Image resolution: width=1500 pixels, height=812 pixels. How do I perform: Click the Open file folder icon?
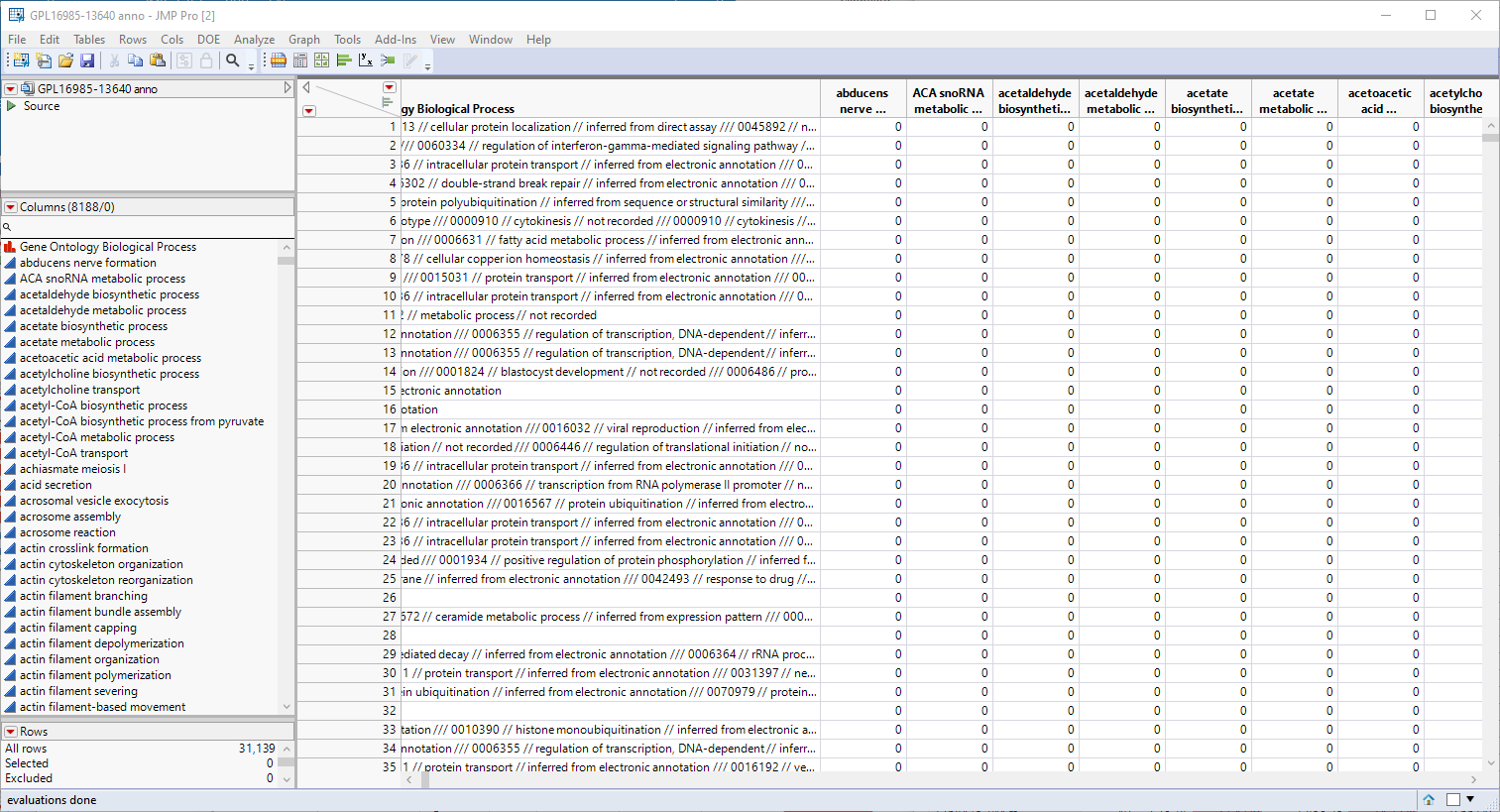click(65, 60)
